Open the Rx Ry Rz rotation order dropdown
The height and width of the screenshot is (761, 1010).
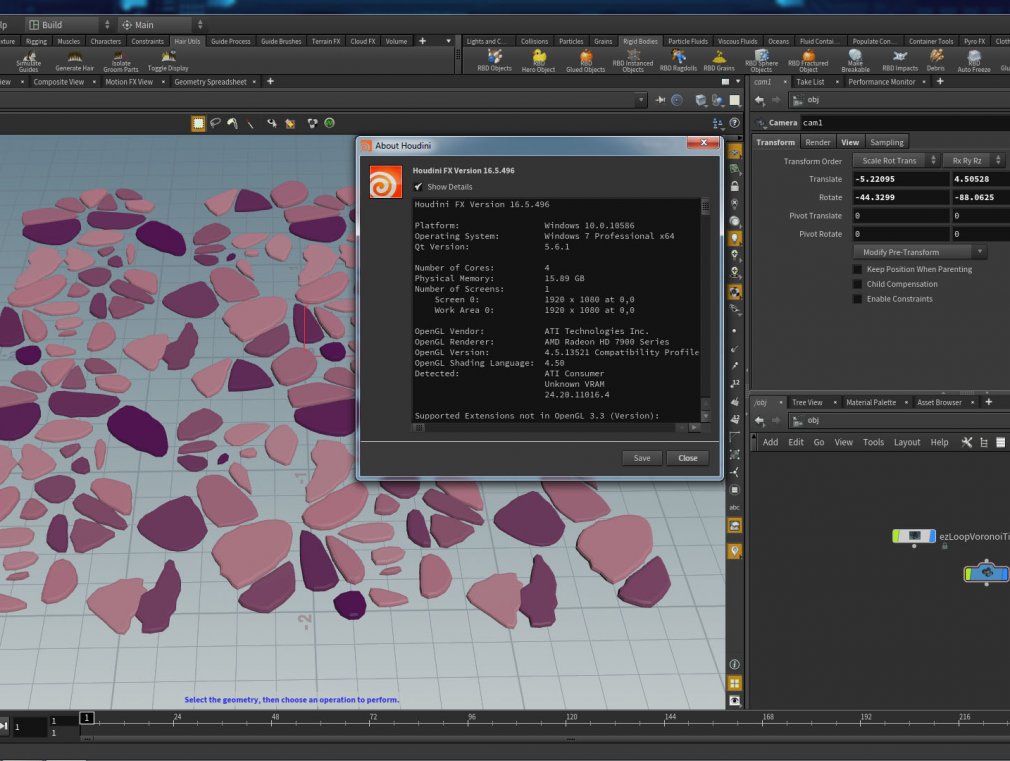point(974,160)
